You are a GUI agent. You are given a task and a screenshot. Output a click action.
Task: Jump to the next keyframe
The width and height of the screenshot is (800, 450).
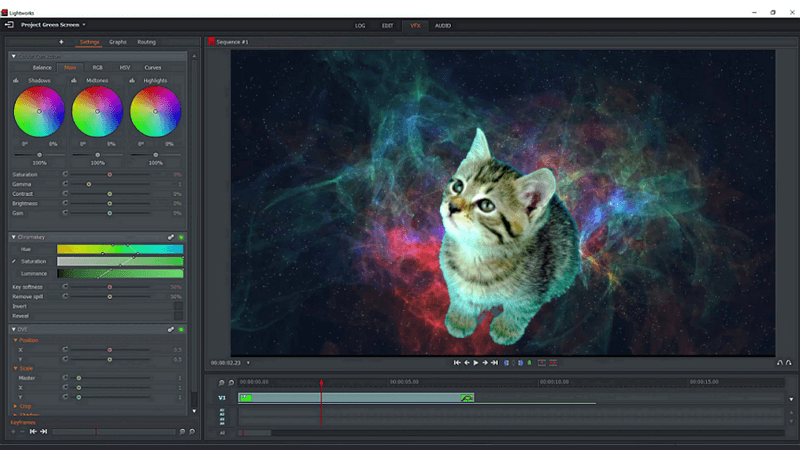click(44, 432)
